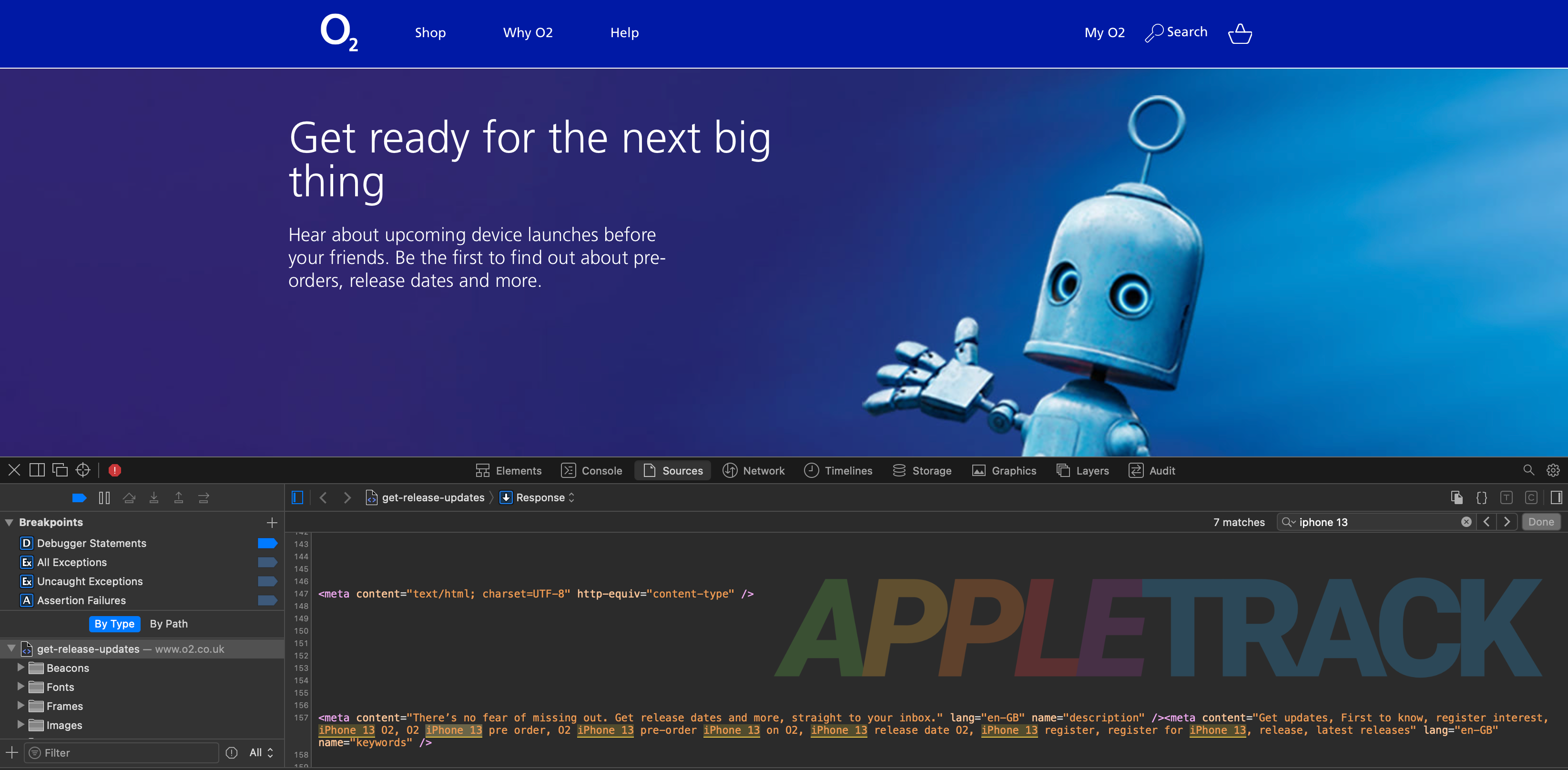Image resolution: width=1568 pixels, height=770 pixels.
Task: Click the step over debugger icon
Action: 129,498
